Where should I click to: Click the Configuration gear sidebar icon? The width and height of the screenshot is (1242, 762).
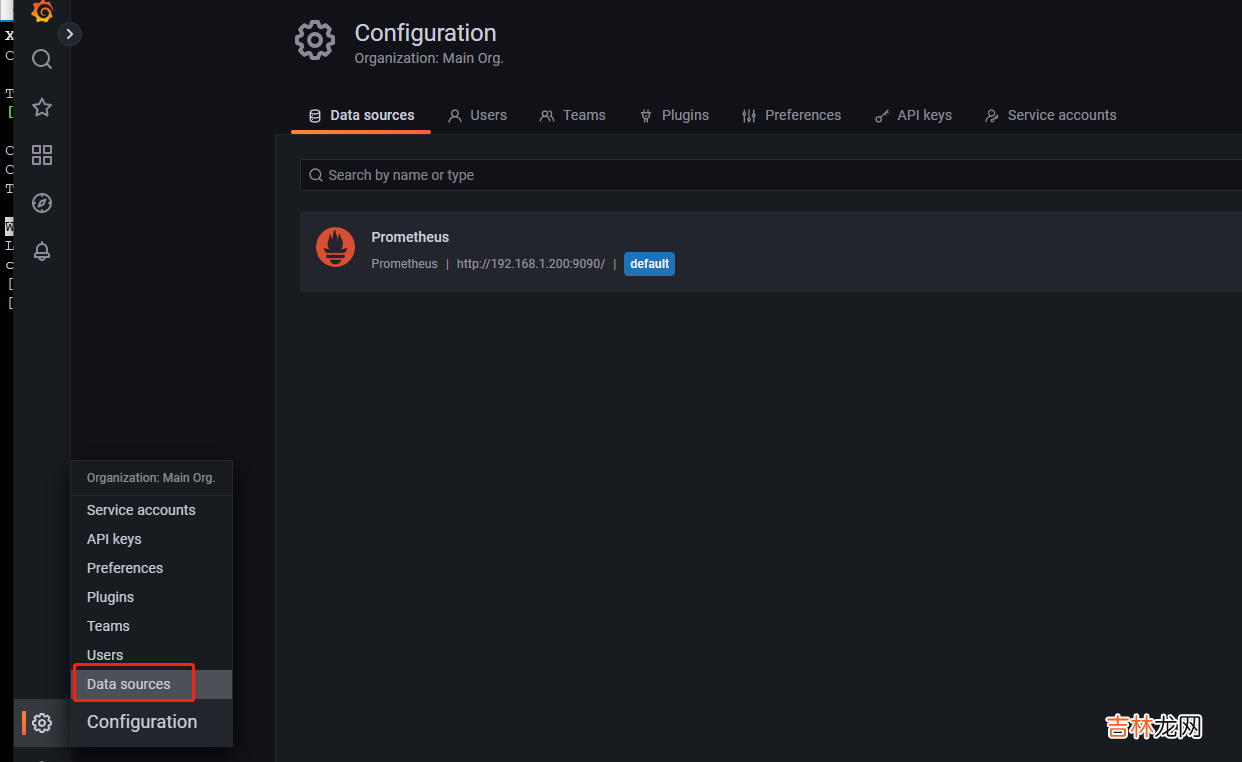(42, 722)
